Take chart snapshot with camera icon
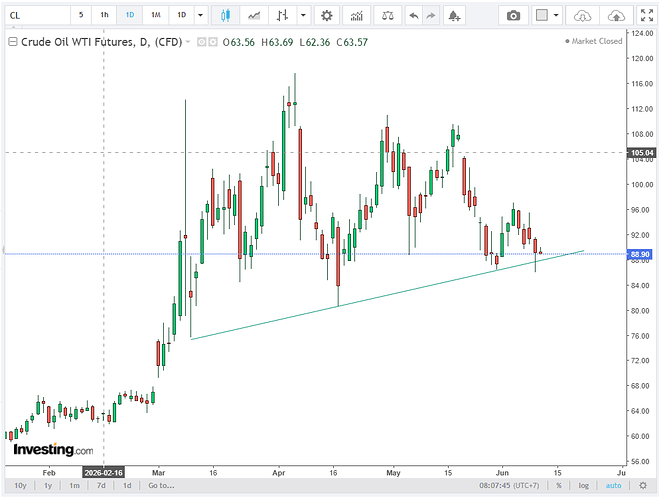Screen dimensions: 659x500 click(x=513, y=16)
